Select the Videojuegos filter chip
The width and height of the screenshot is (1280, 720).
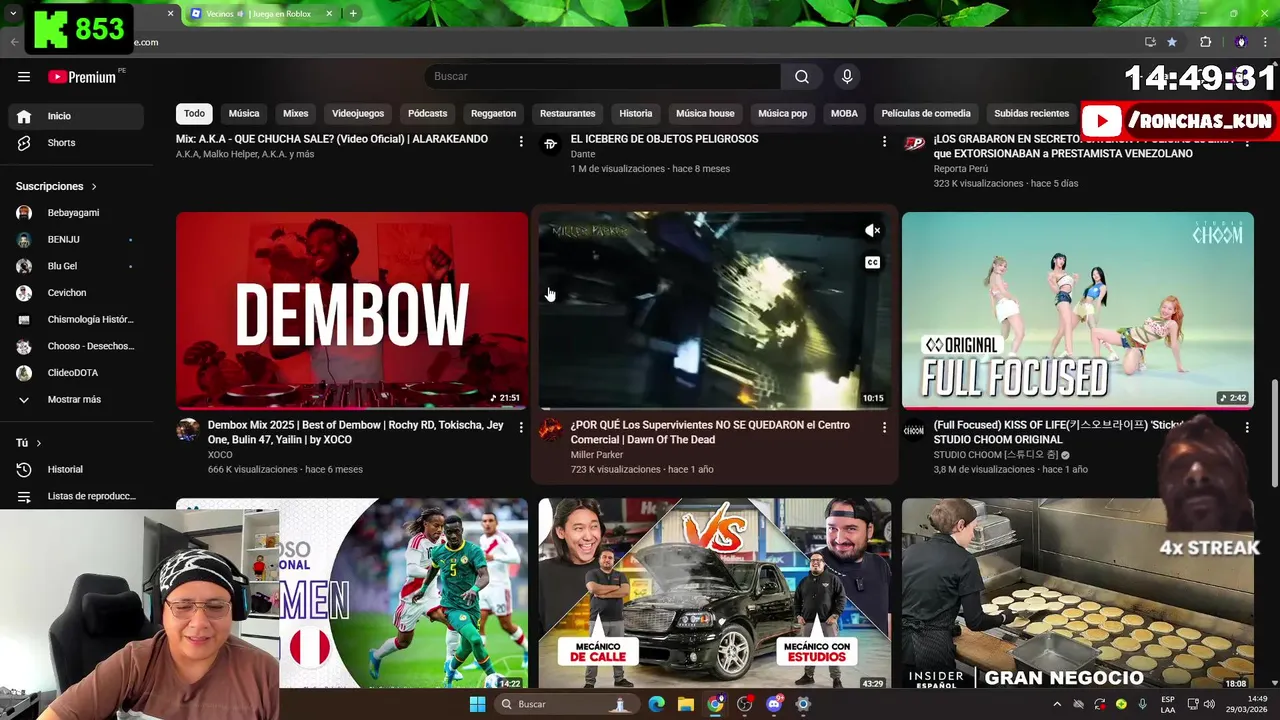click(x=358, y=114)
